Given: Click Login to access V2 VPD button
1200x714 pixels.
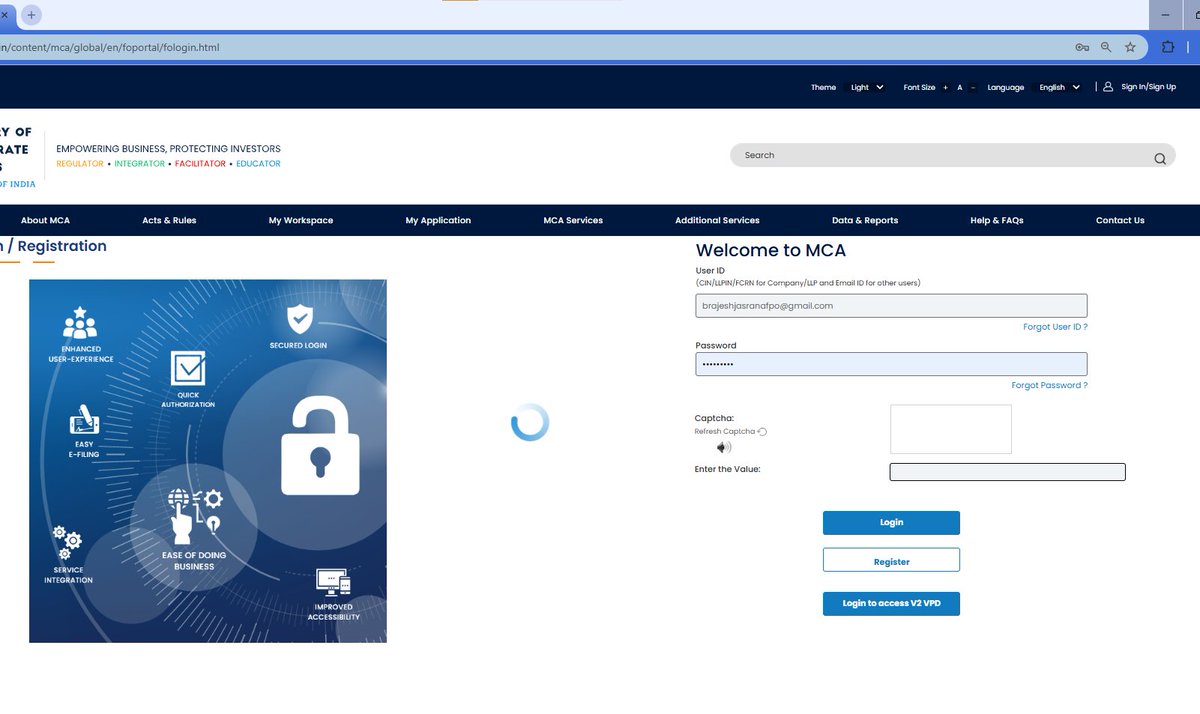Looking at the screenshot, I should (891, 604).
